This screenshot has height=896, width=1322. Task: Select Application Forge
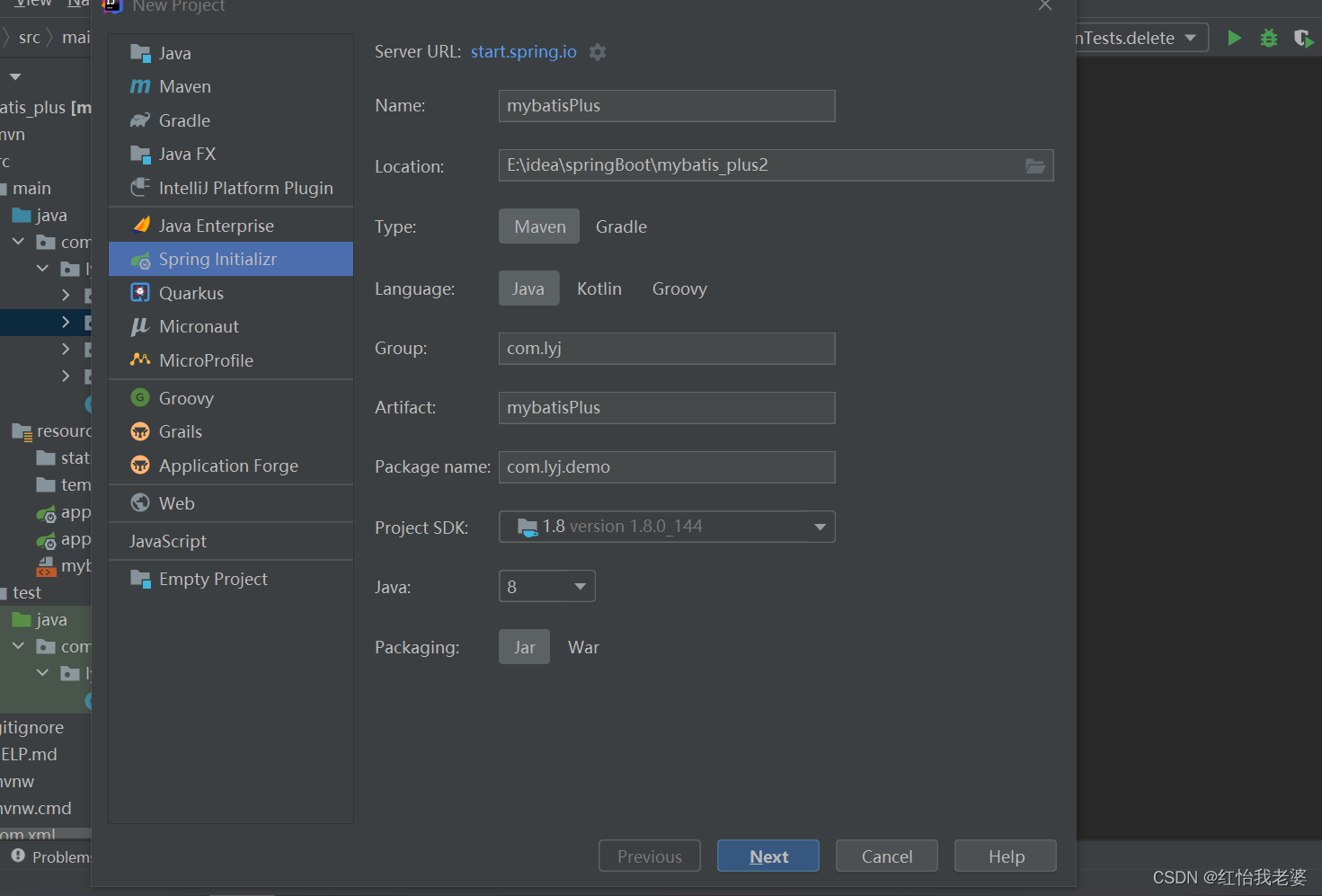[x=231, y=466]
